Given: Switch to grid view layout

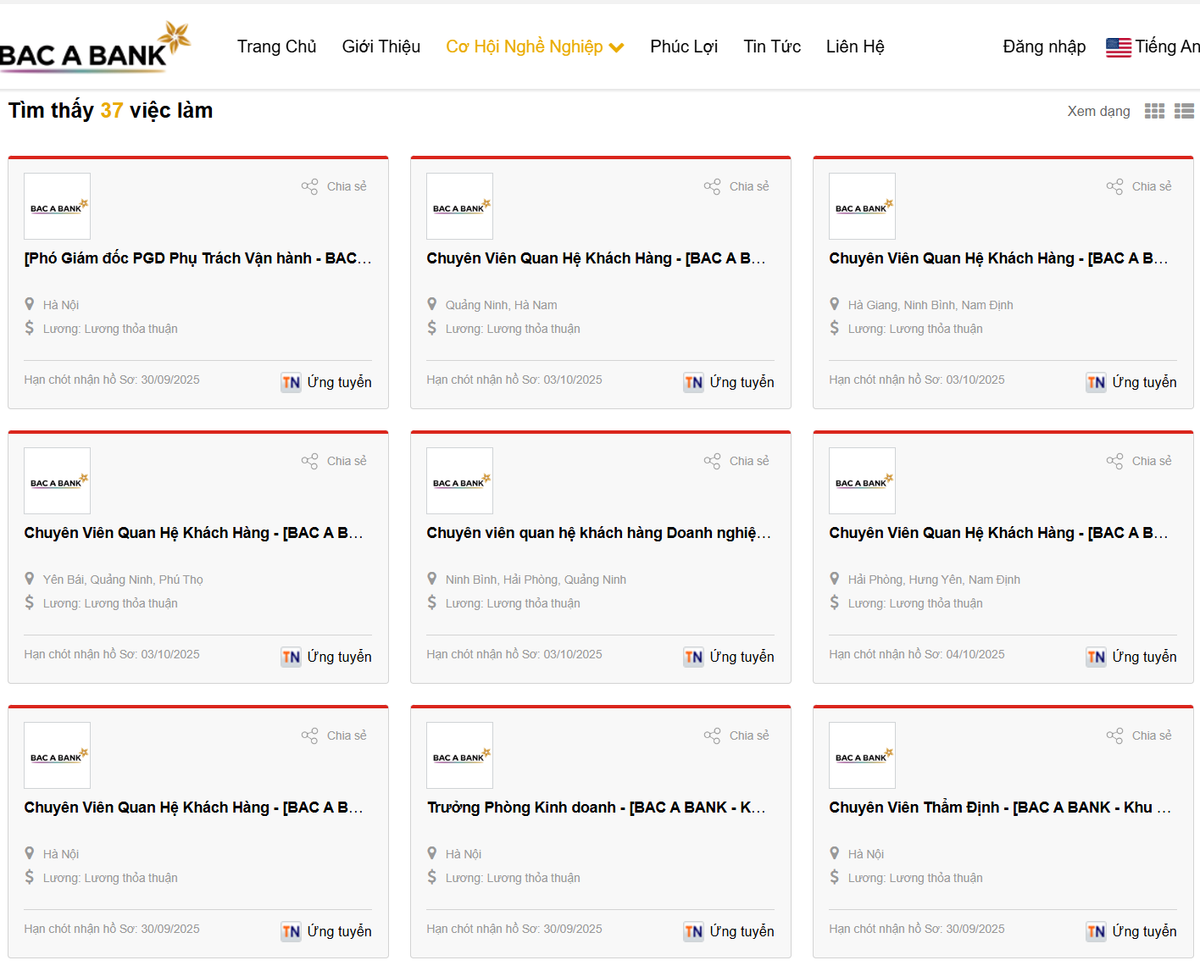Looking at the screenshot, I should (x=1155, y=111).
